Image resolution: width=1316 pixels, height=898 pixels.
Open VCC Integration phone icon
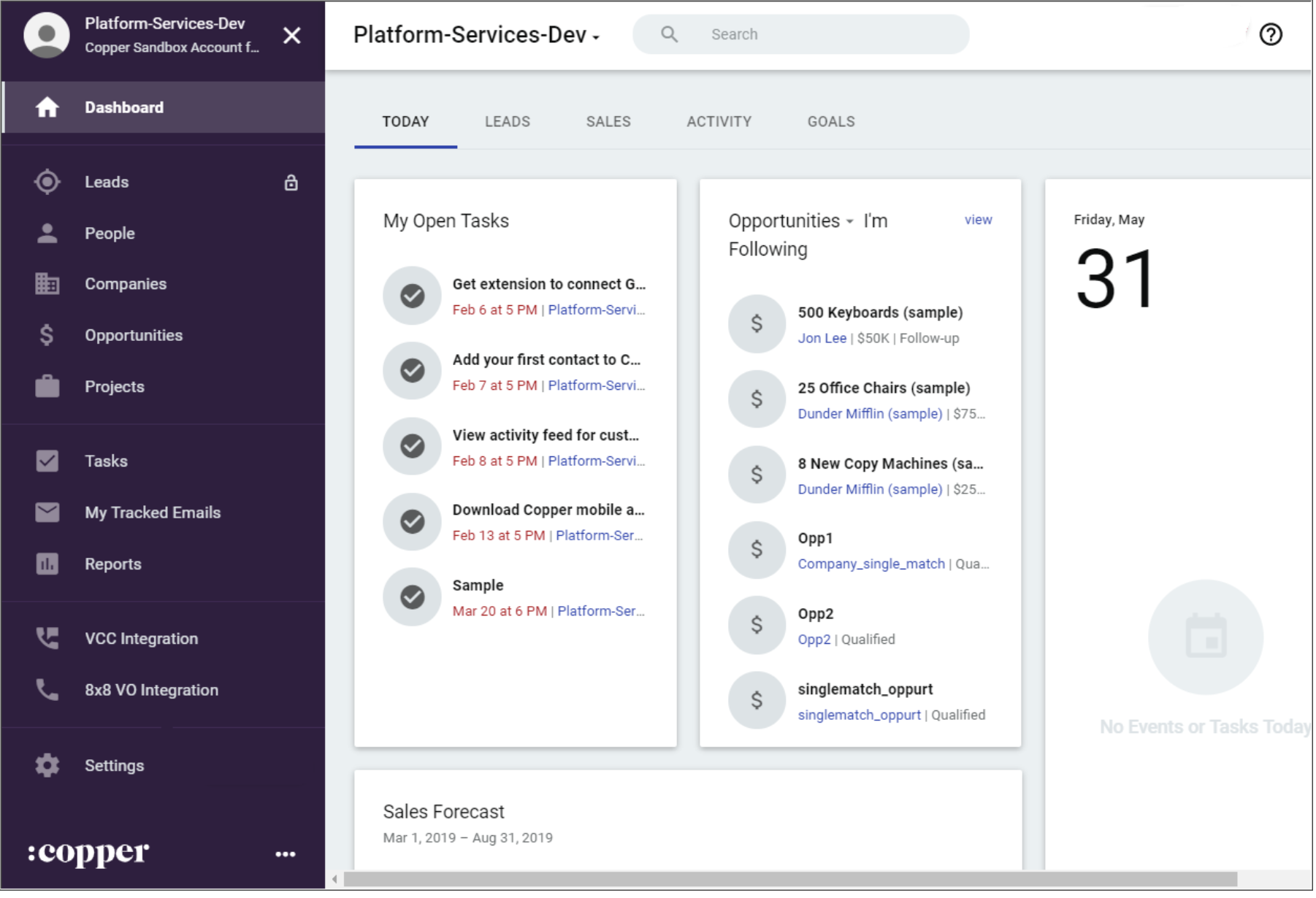tap(47, 639)
